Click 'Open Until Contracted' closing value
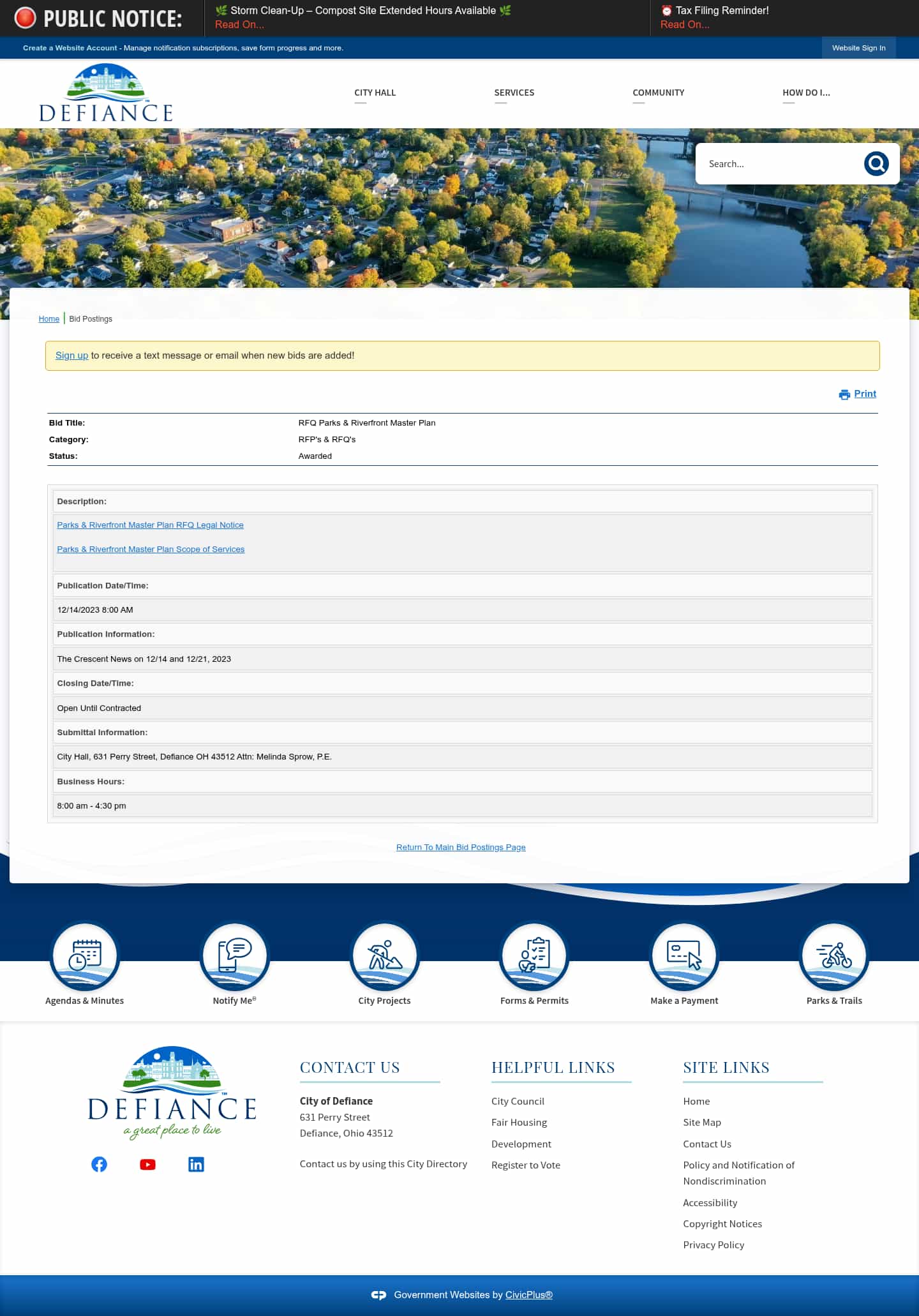The height and width of the screenshot is (1316, 919). [x=99, y=708]
